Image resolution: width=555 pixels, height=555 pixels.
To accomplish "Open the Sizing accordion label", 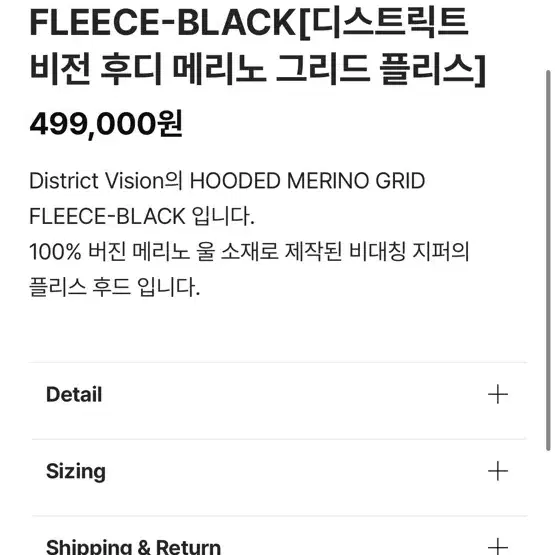I will pos(76,471).
